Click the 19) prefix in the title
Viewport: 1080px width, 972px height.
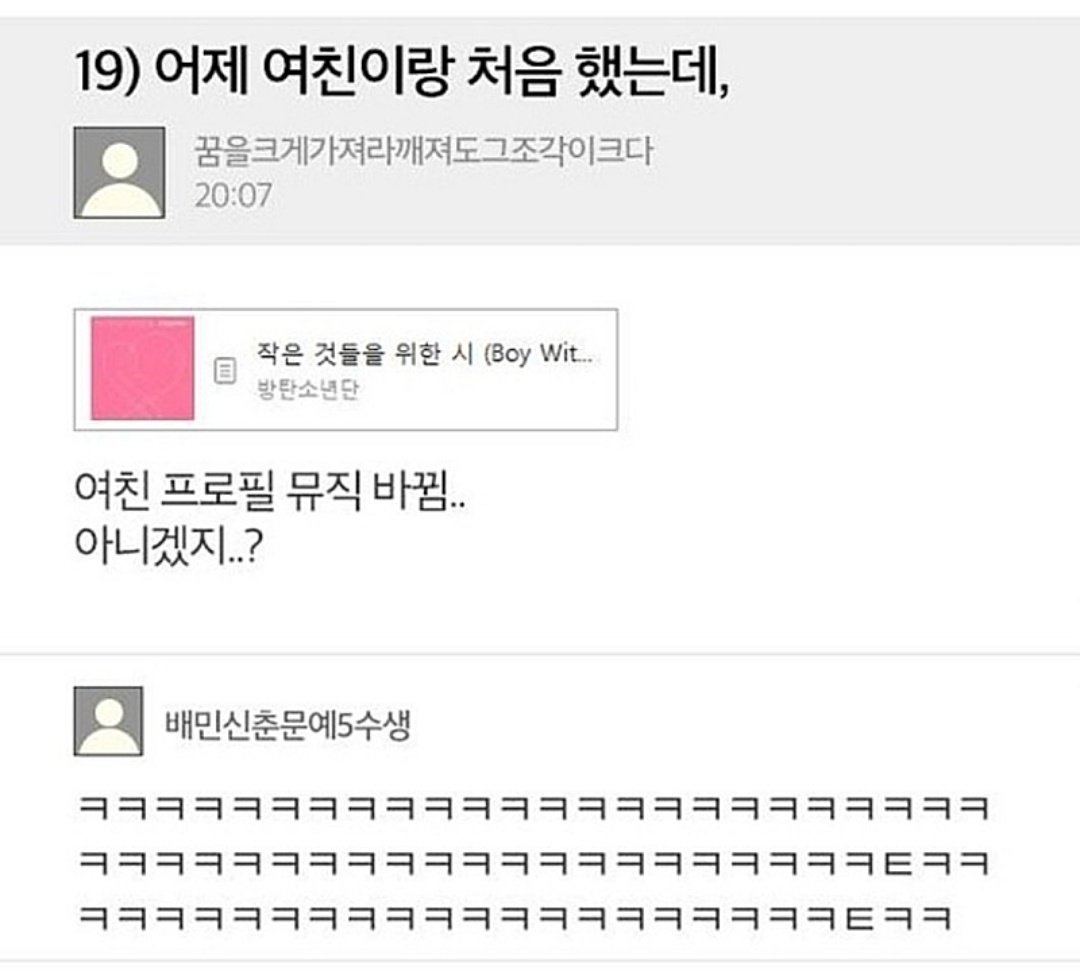(108, 71)
